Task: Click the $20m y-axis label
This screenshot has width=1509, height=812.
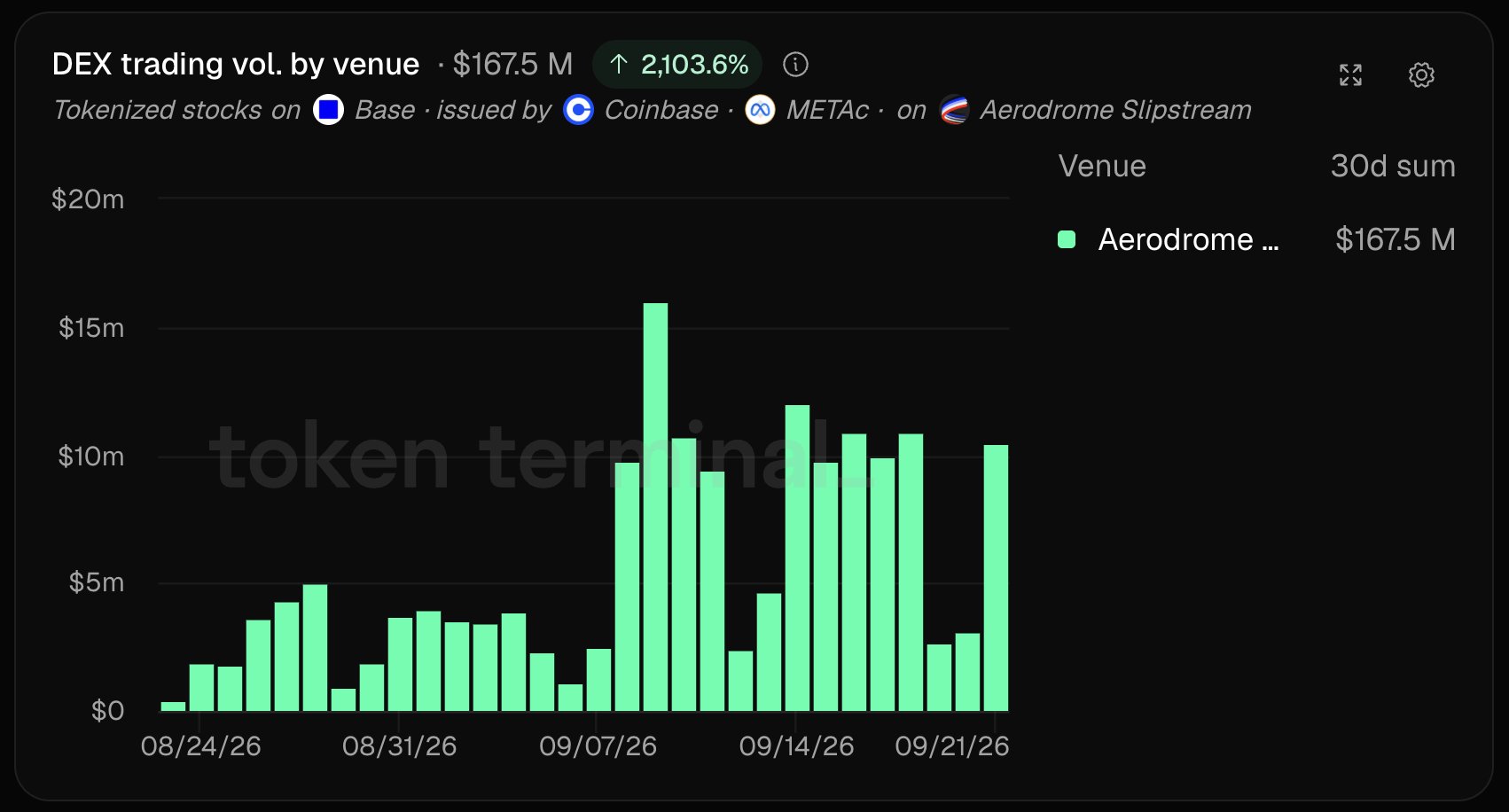Action: tap(88, 199)
